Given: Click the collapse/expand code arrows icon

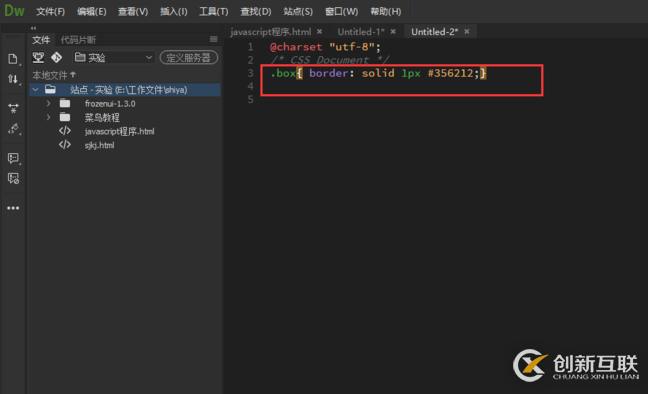Looking at the screenshot, I should [13, 108].
